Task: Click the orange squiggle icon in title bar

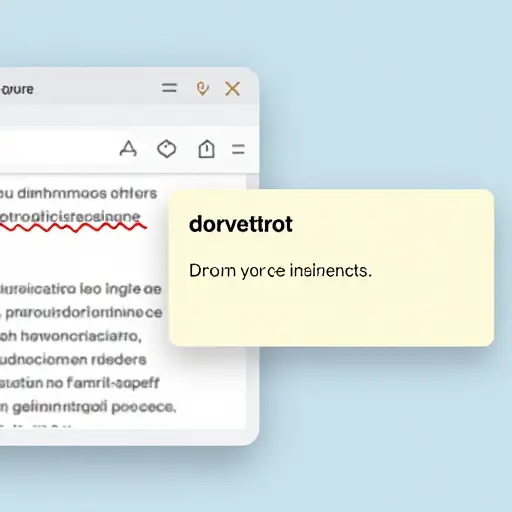Action: [x=202, y=89]
